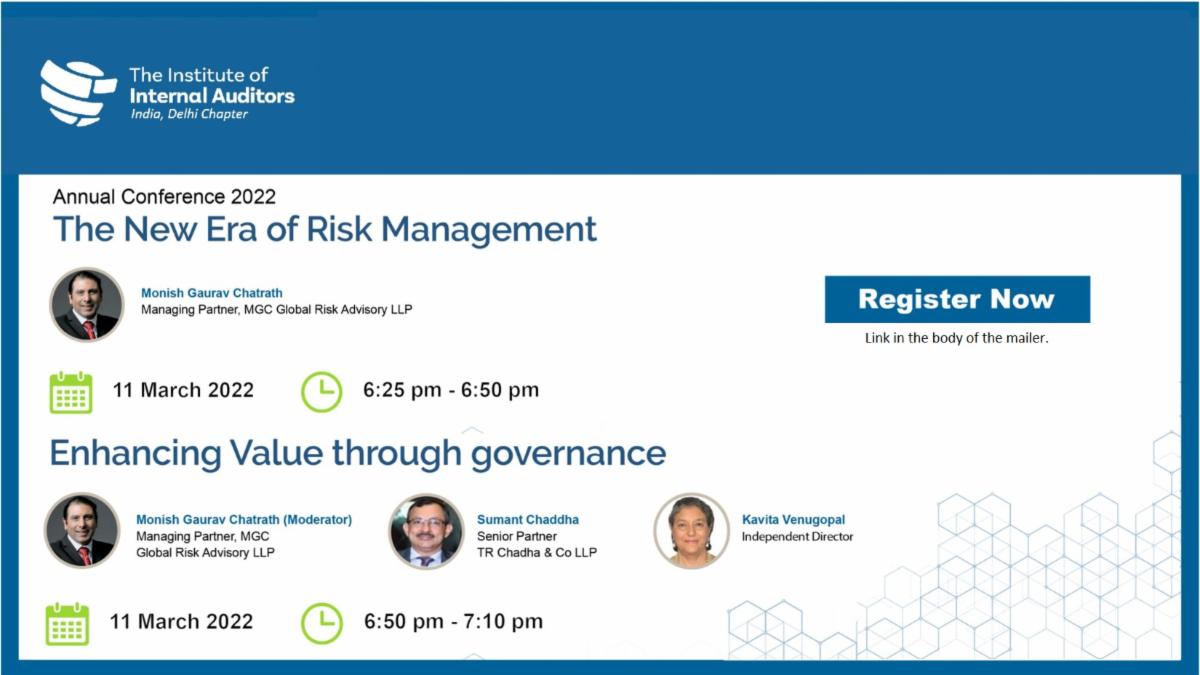This screenshot has height=675, width=1200.
Task: Click the 6:50 pm - 7:10 pm time text
Action: [x=453, y=622]
